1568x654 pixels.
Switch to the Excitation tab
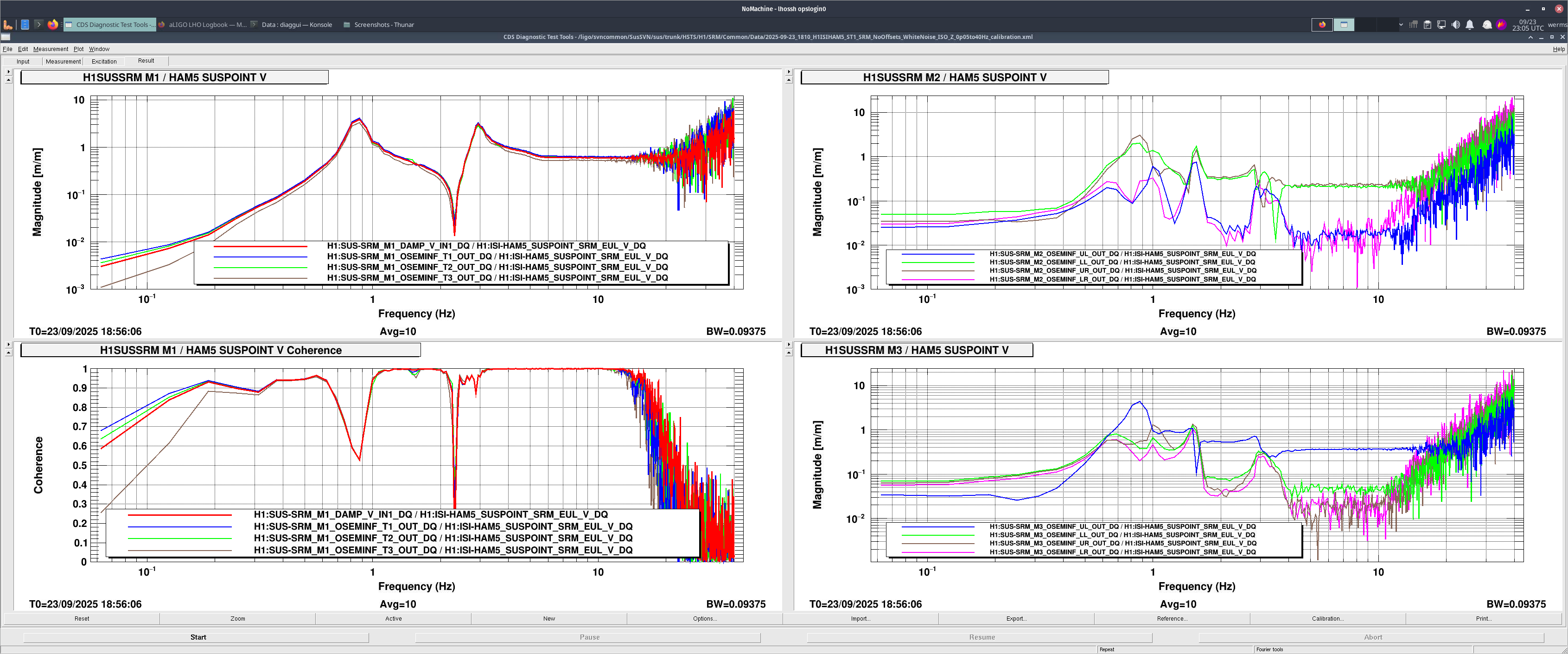[x=104, y=62]
